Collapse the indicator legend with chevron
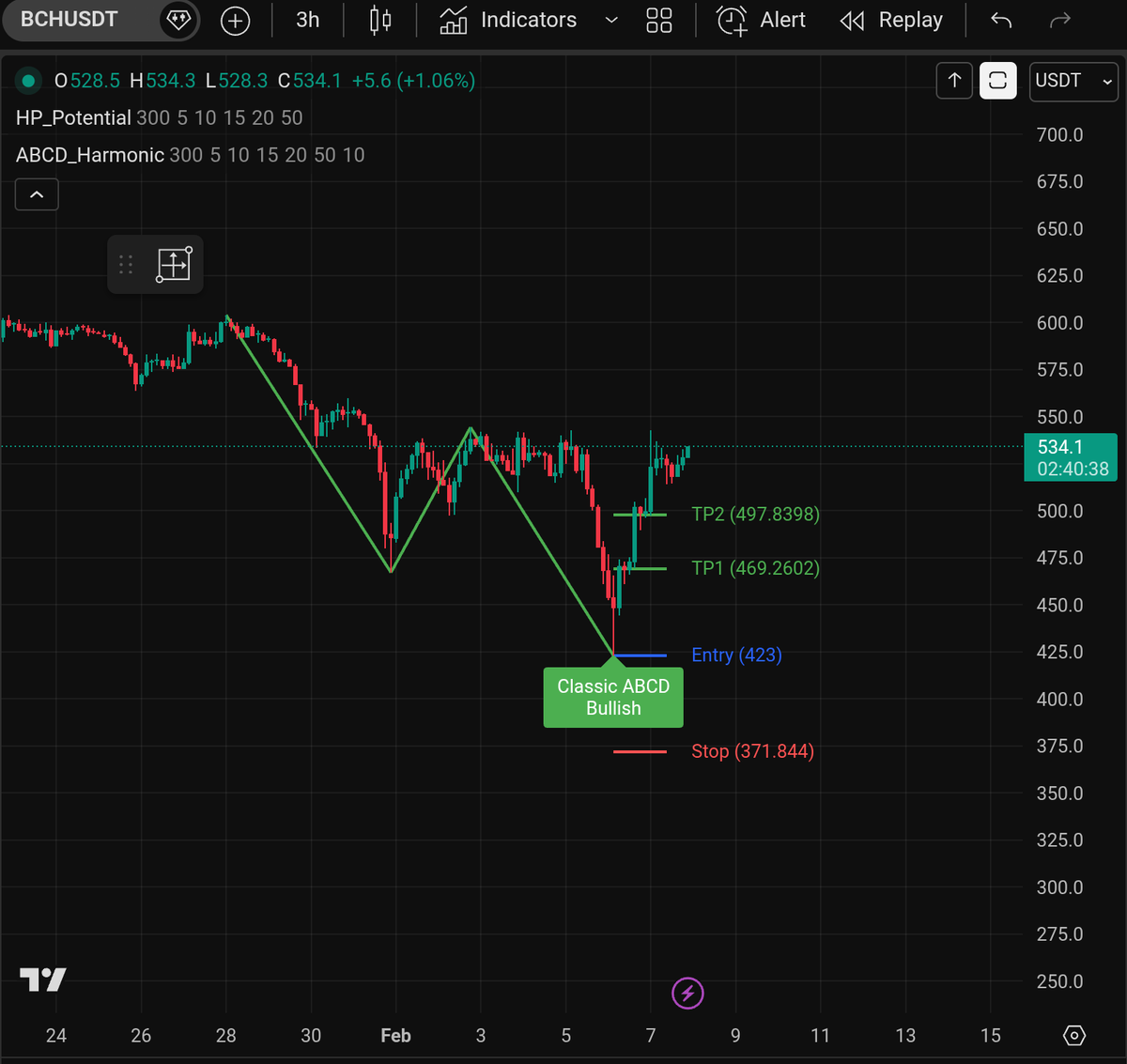 37,194
